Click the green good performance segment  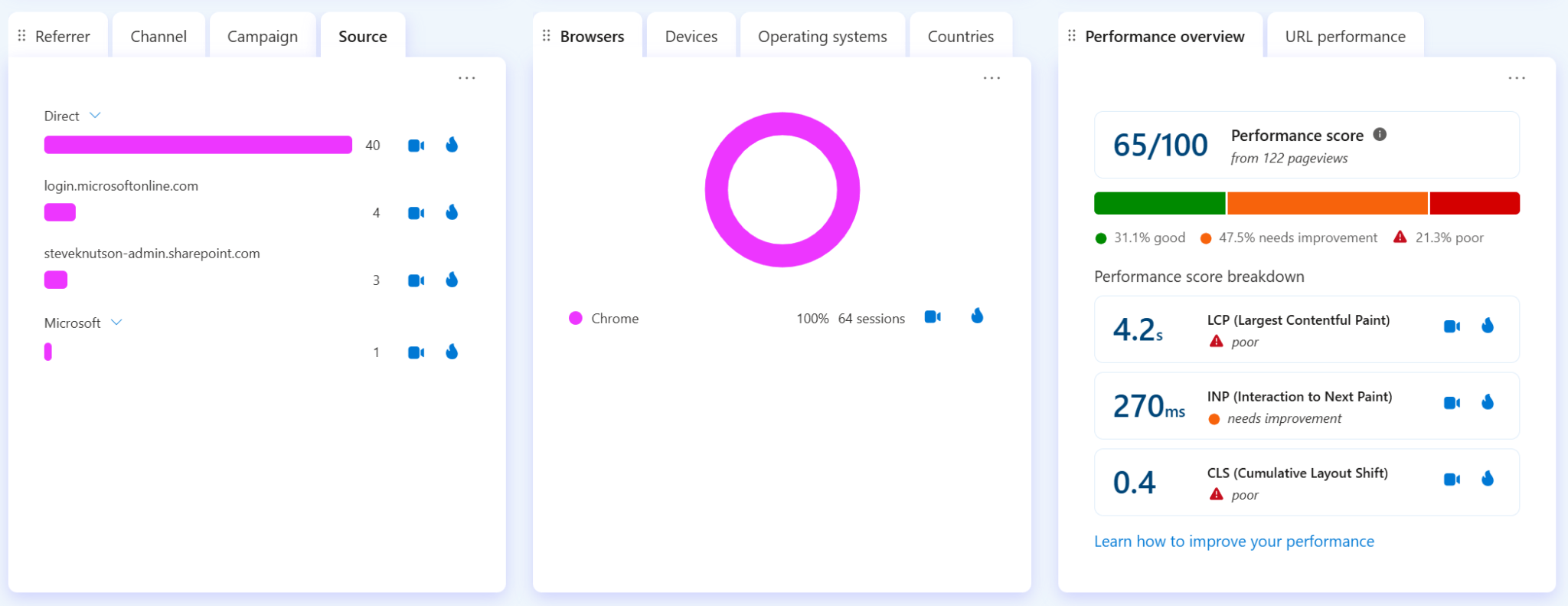click(x=1160, y=203)
